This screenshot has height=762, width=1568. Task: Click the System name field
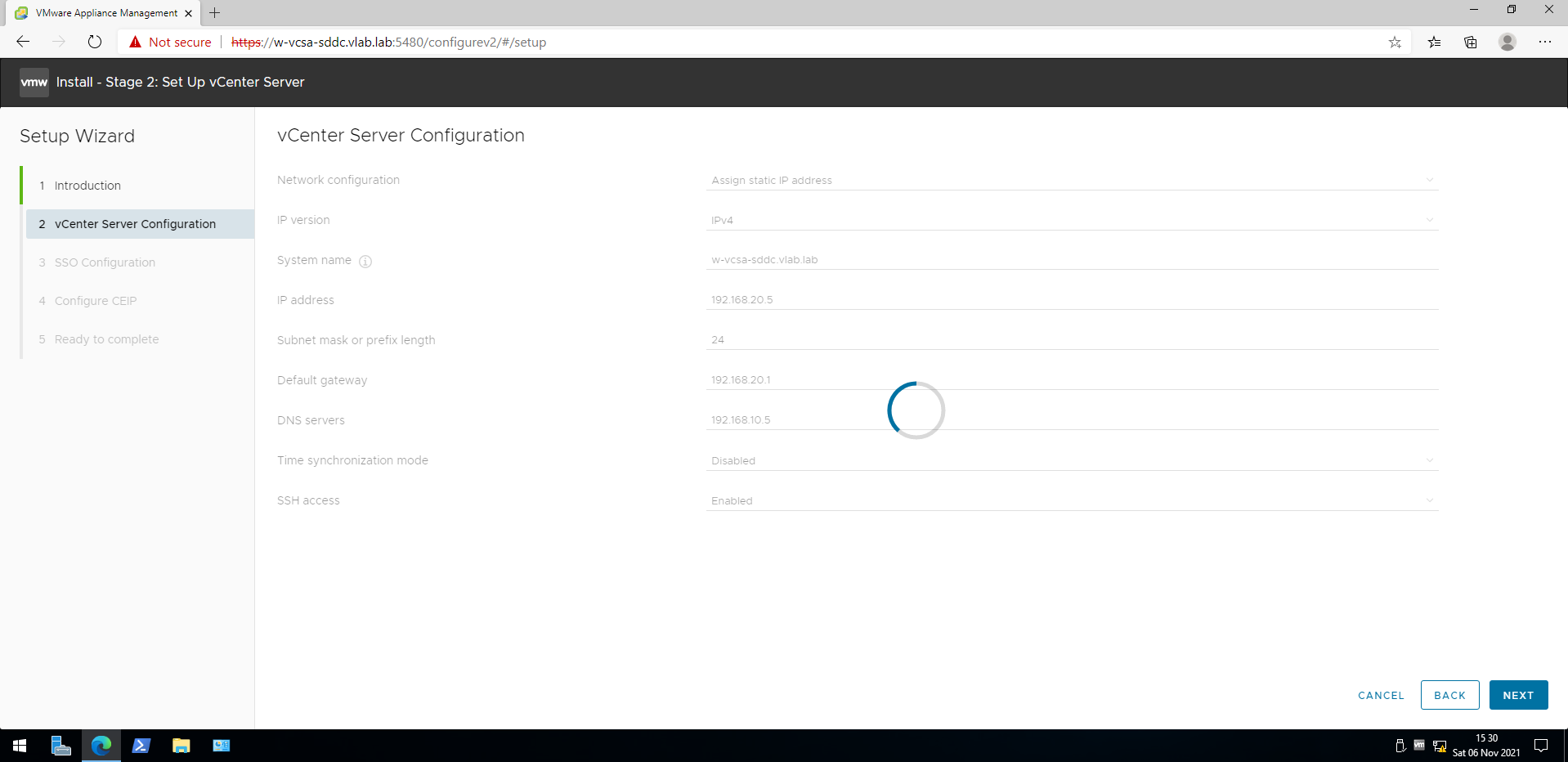click(x=1072, y=260)
